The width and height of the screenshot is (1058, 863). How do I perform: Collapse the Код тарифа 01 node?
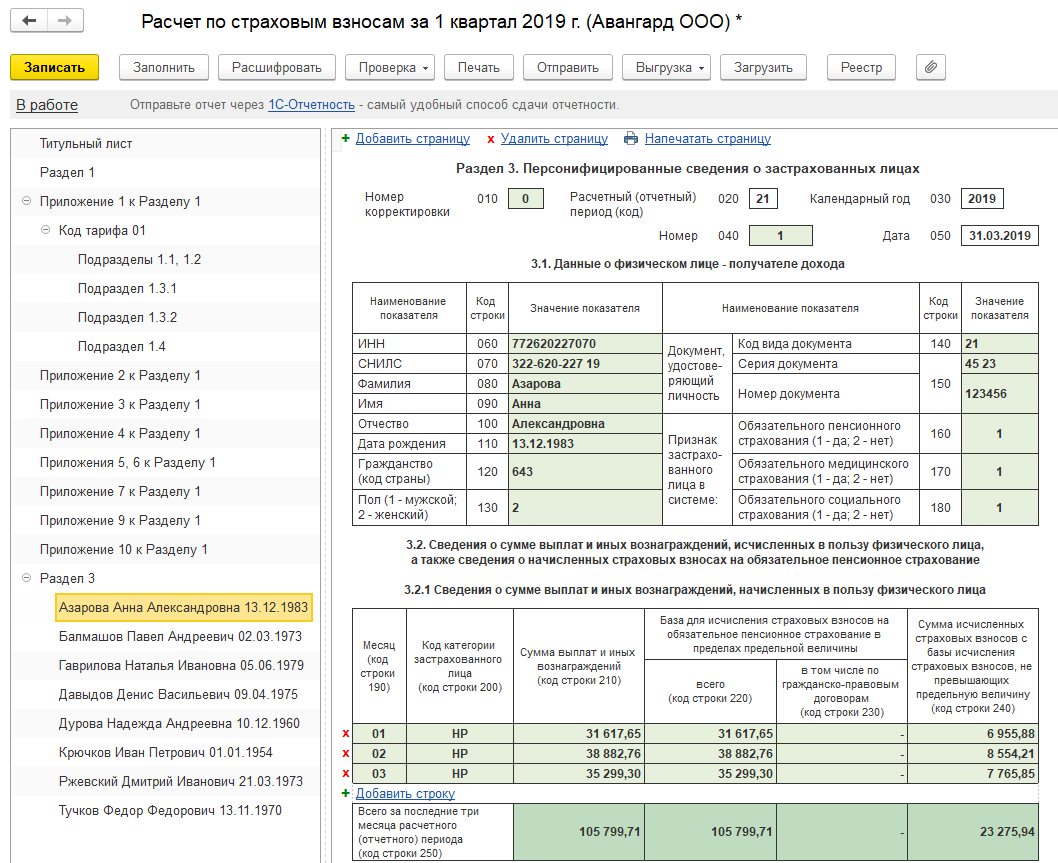(x=45, y=230)
